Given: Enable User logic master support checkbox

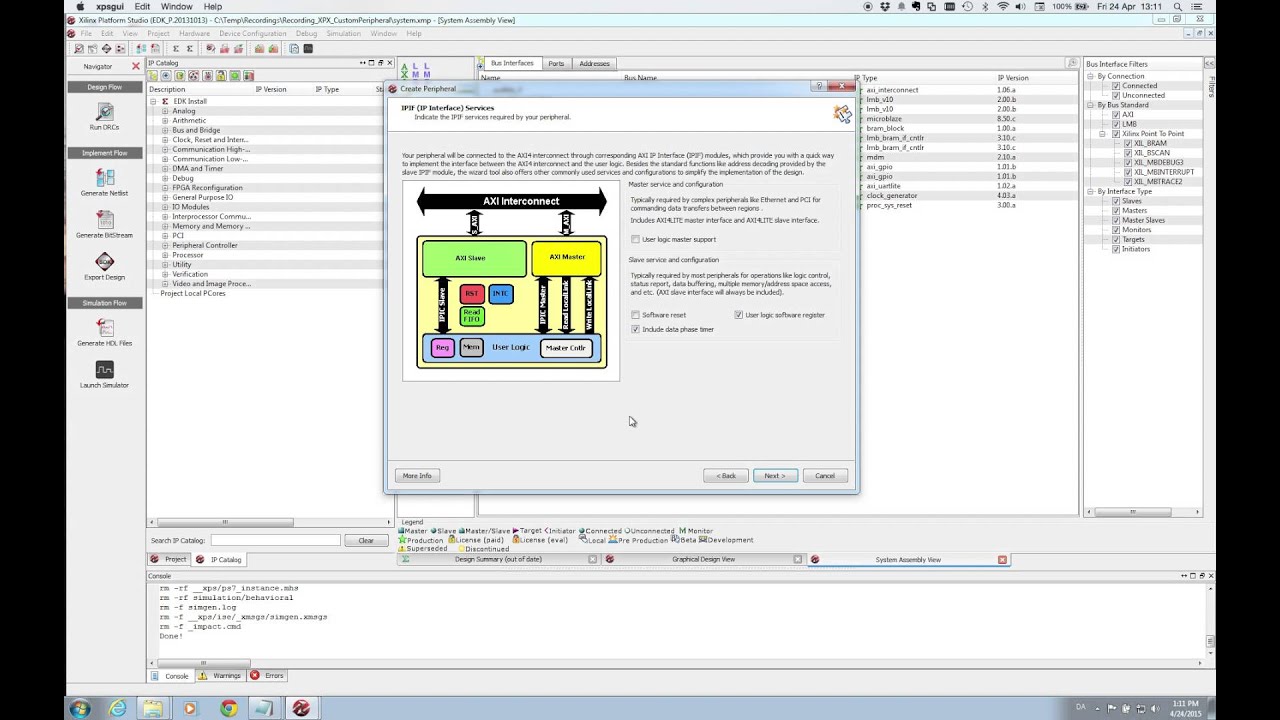Looking at the screenshot, I should click(x=635, y=239).
